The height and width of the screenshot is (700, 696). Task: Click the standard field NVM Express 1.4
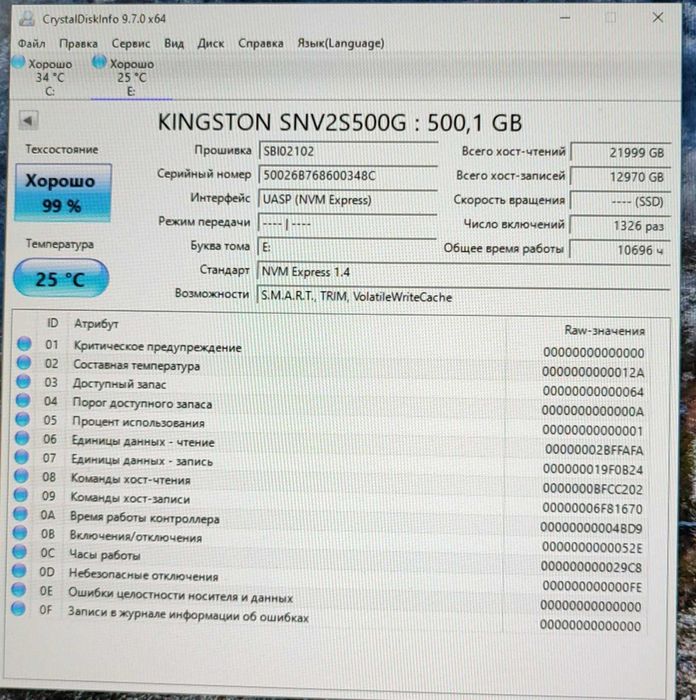(463, 272)
